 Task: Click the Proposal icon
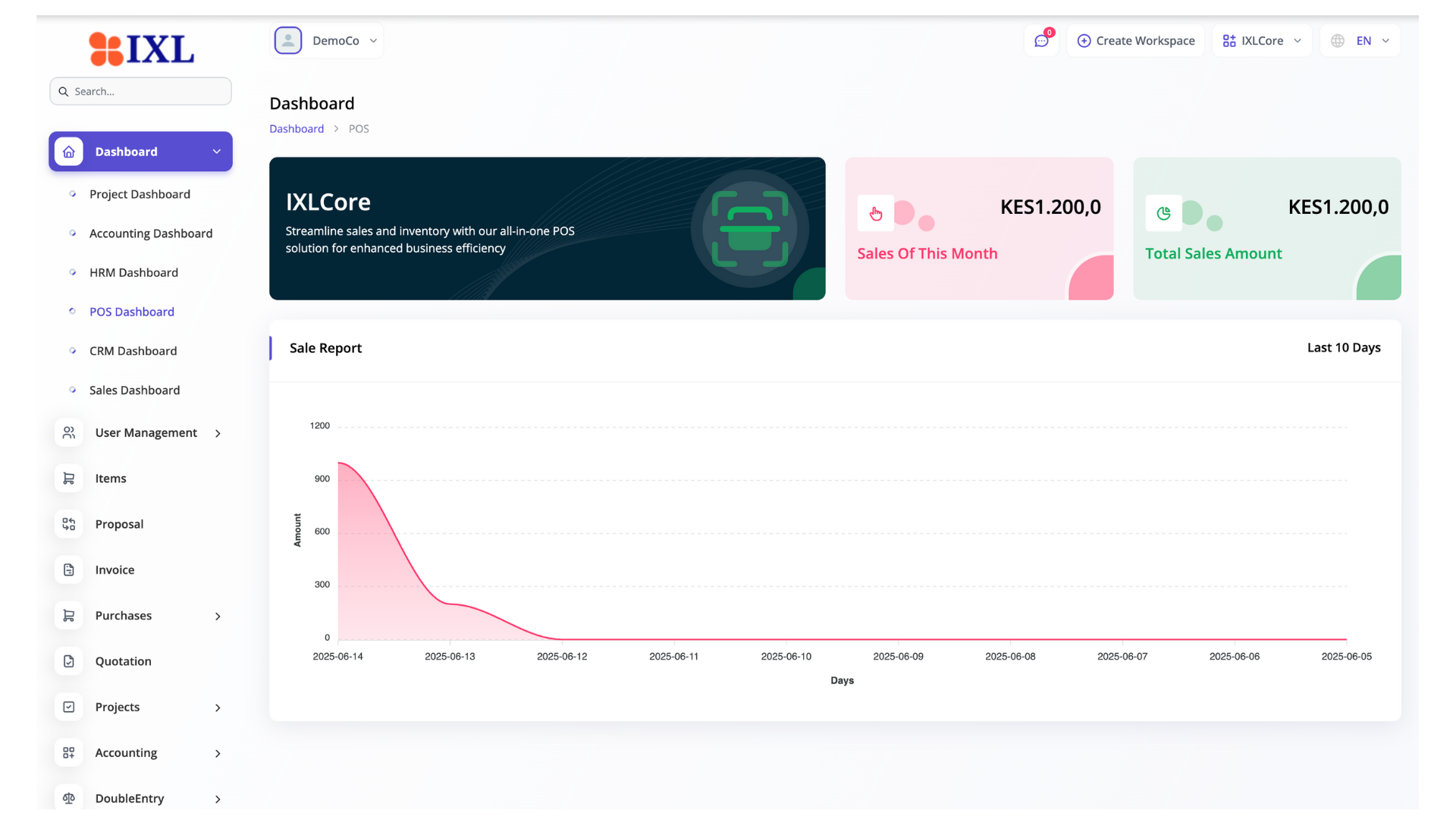[69, 524]
